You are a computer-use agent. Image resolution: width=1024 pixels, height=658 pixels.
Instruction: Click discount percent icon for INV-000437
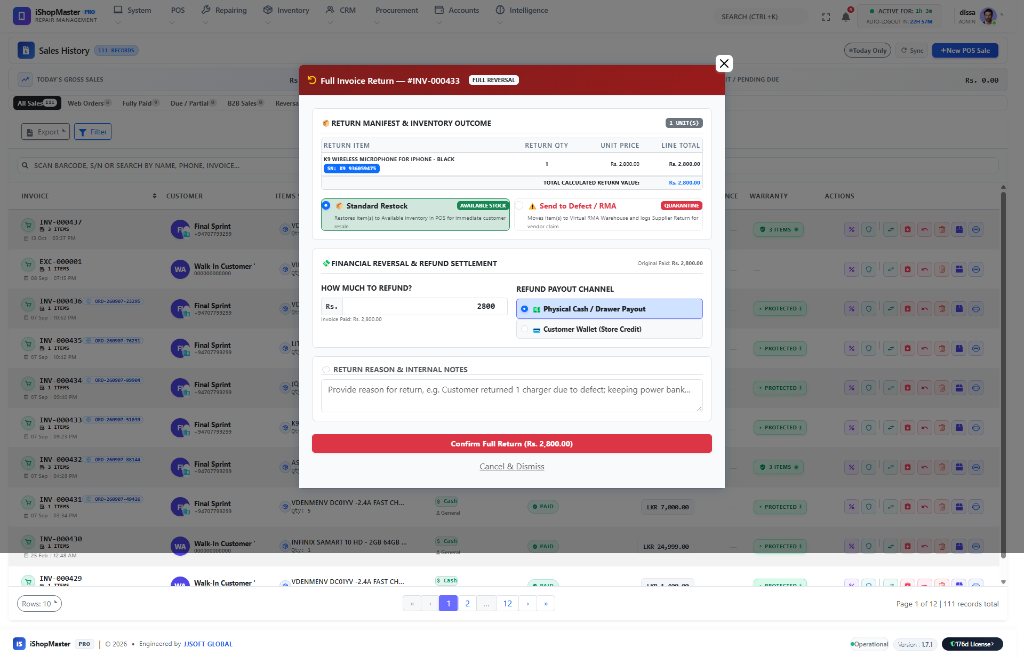[x=851, y=230]
